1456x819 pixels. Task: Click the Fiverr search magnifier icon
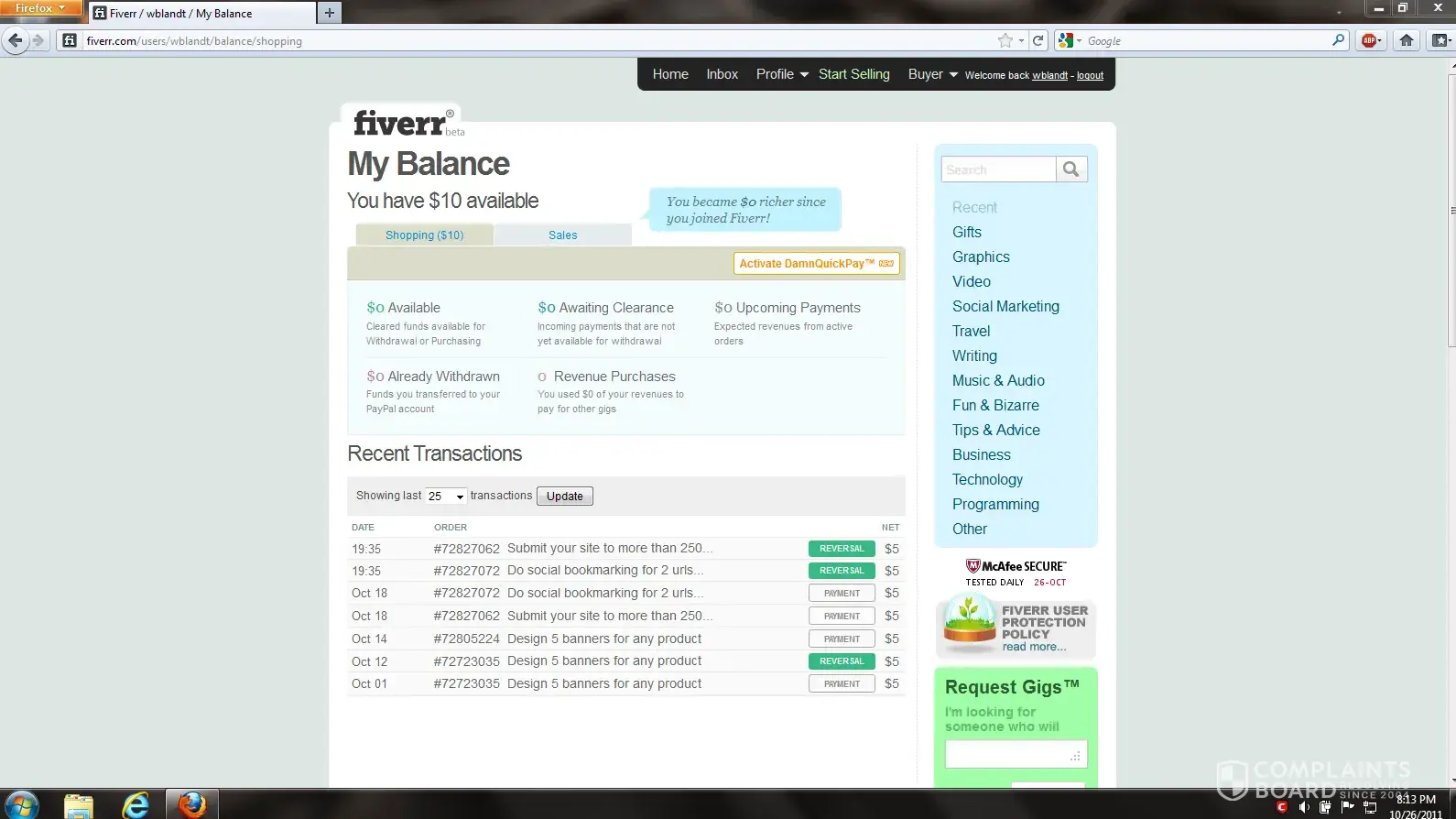1070,169
